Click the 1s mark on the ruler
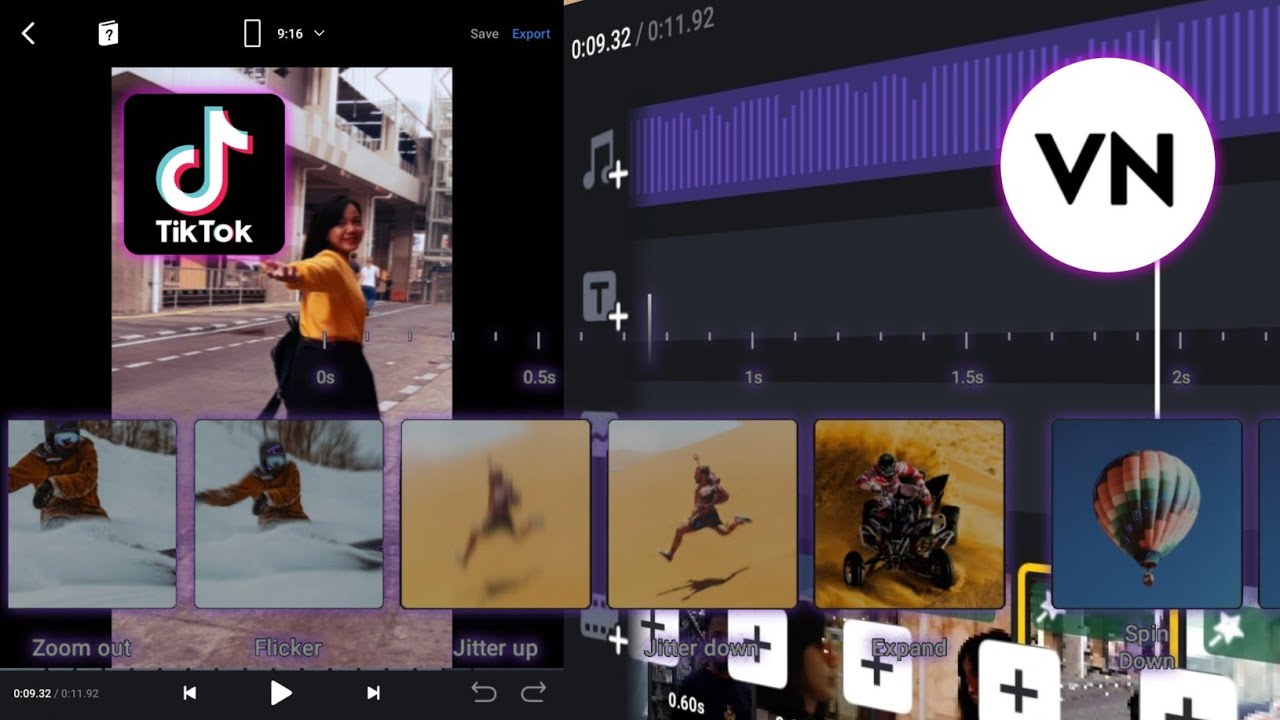 point(753,378)
